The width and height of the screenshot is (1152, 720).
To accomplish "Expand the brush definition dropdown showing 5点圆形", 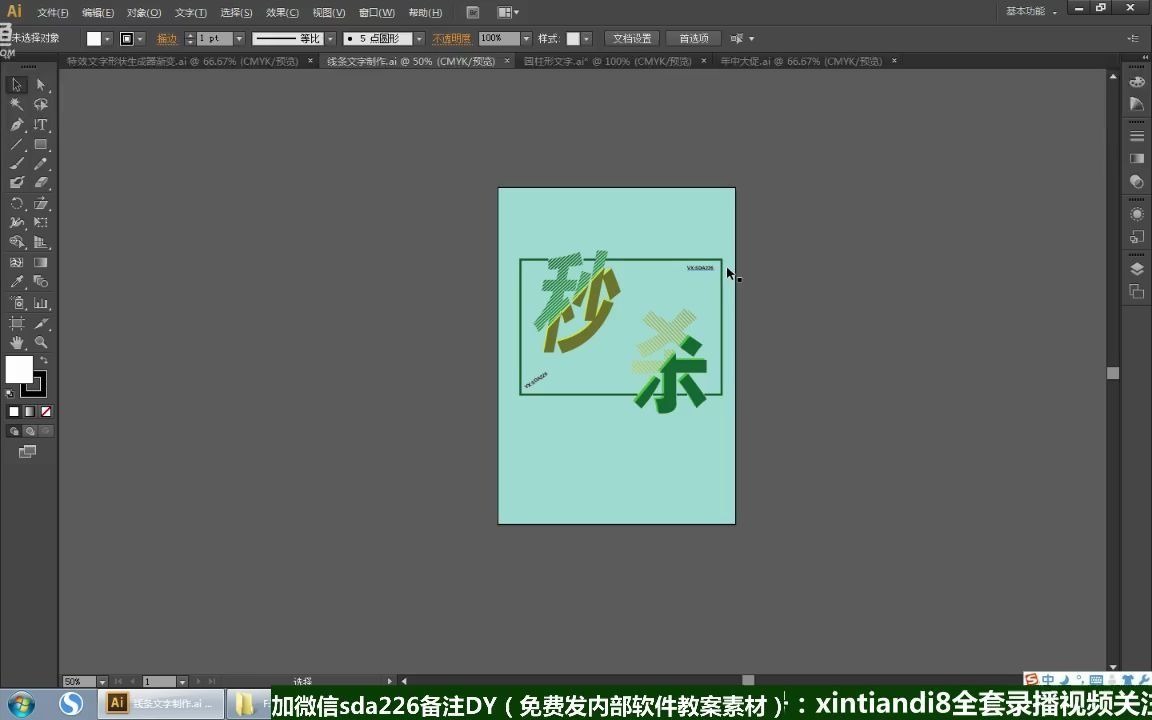I will 418,38.
